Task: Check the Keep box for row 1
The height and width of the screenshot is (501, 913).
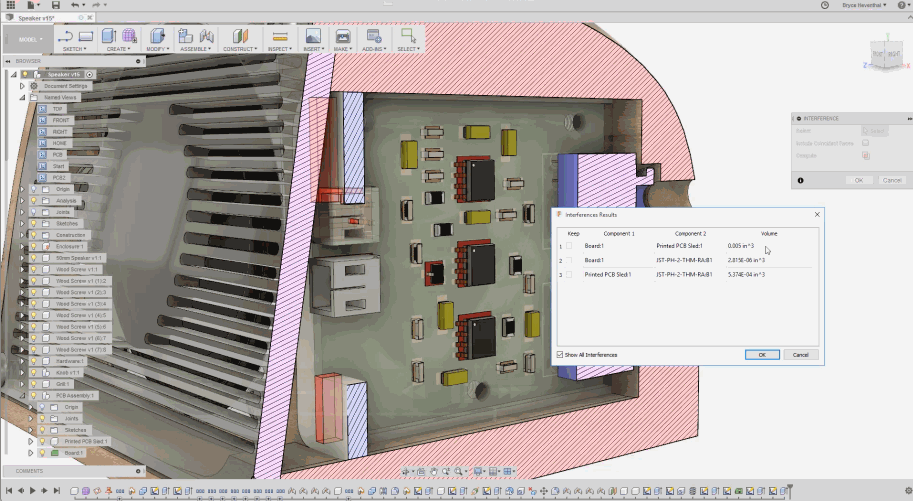Action: point(570,246)
